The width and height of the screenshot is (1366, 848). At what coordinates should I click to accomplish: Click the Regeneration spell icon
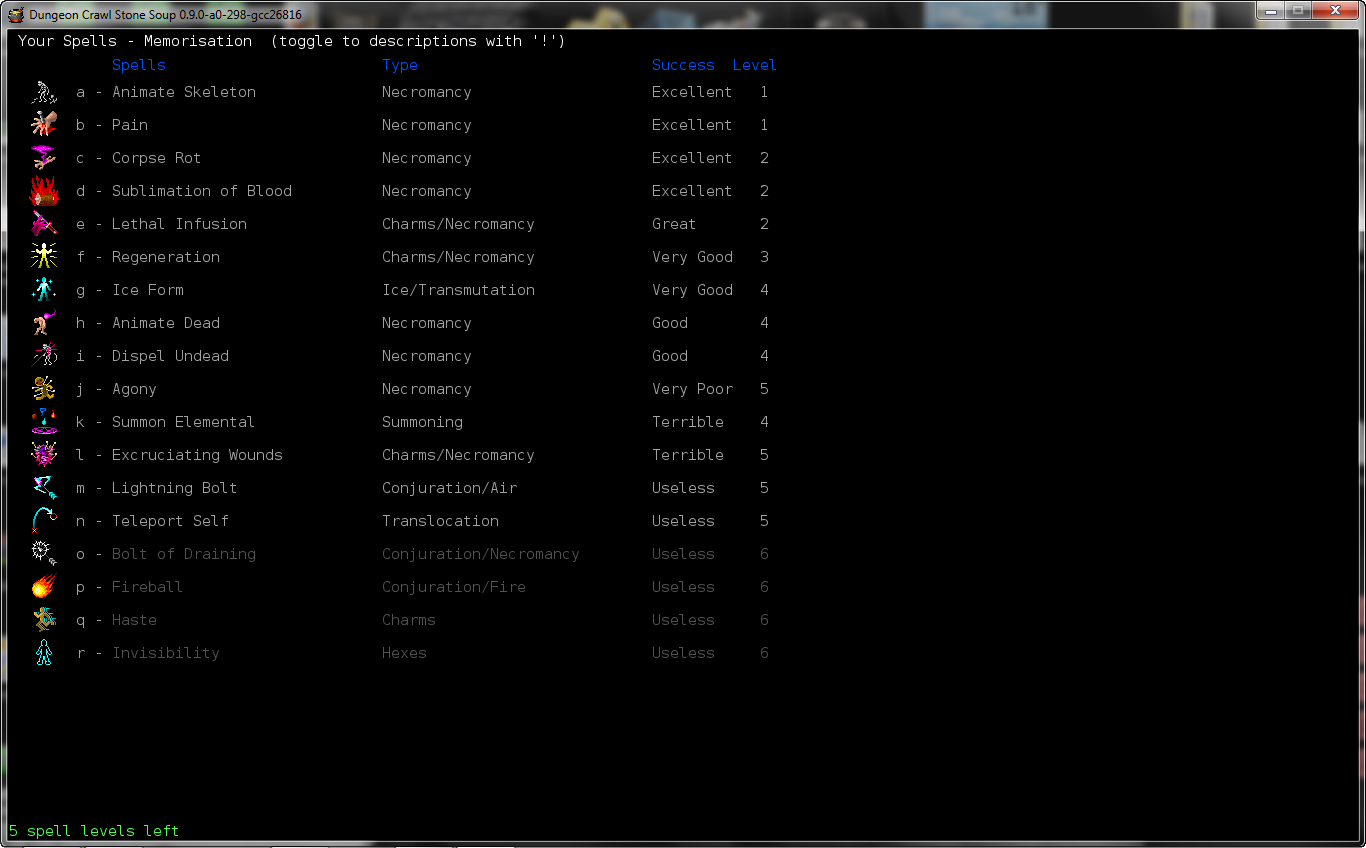44,257
